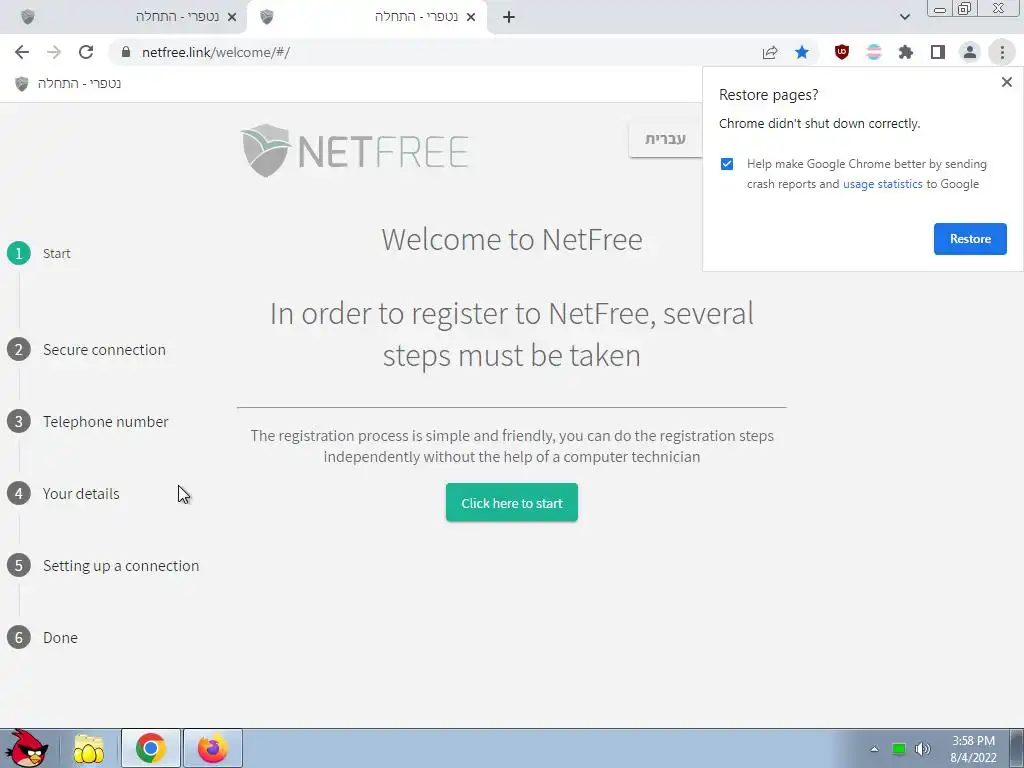Open the נטפרי bookmark in bookmarks bar
The width and height of the screenshot is (1024, 768).
coord(68,84)
